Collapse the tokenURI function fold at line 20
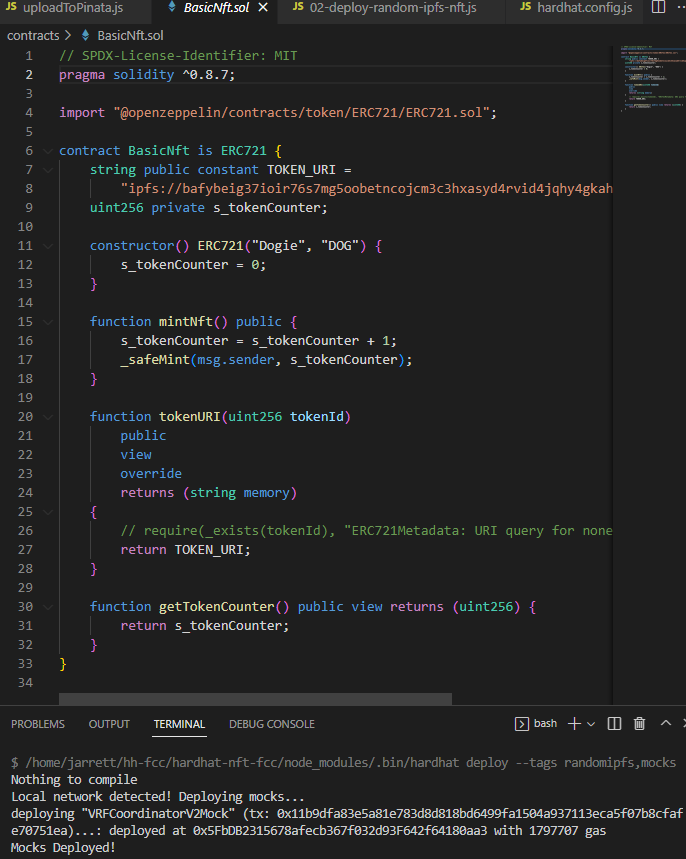The image size is (686, 859). (48, 417)
